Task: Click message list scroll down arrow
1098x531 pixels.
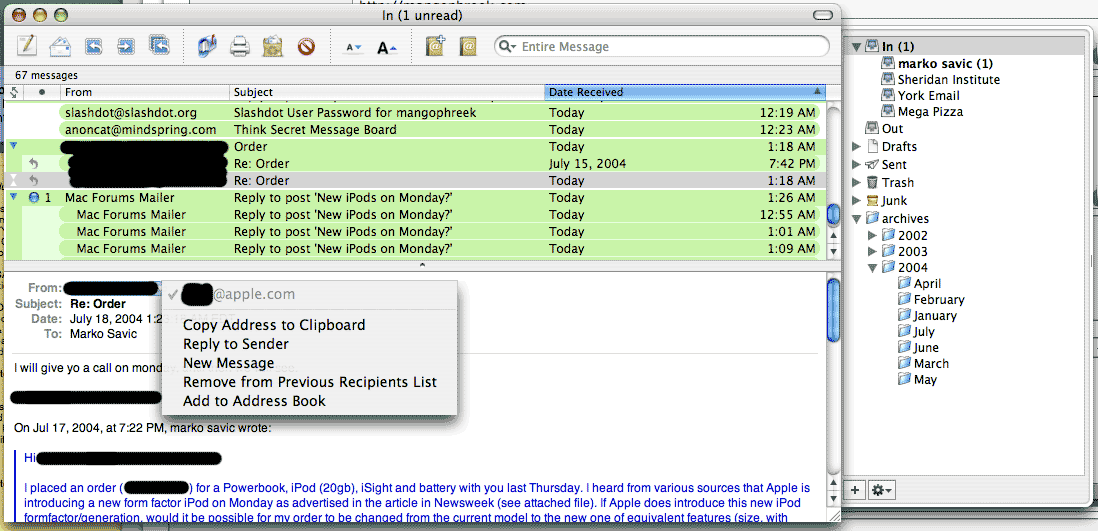Action: pyautogui.click(x=833, y=251)
